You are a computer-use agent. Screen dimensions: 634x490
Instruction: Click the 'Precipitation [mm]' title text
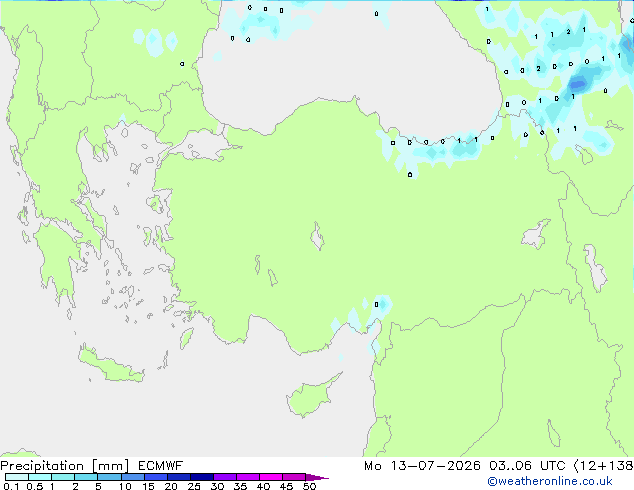pos(65,466)
